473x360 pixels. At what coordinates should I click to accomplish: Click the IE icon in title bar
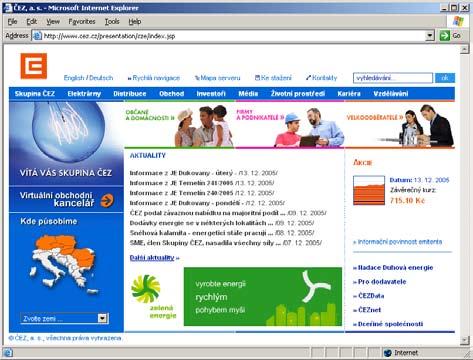pos(7,8)
